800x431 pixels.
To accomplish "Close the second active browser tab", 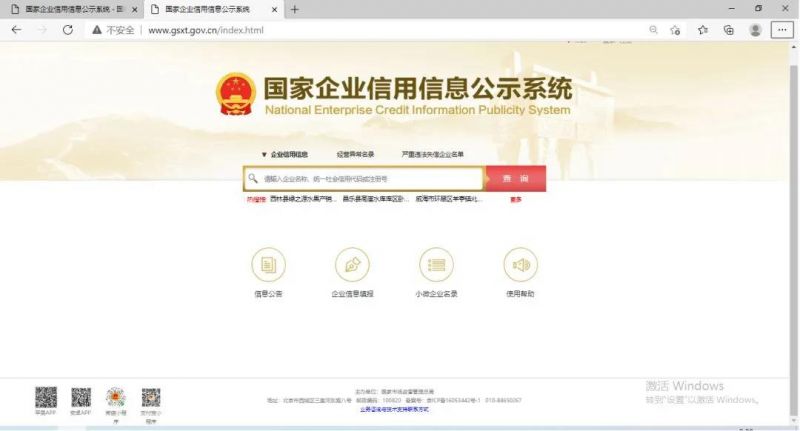I will coord(274,9).
